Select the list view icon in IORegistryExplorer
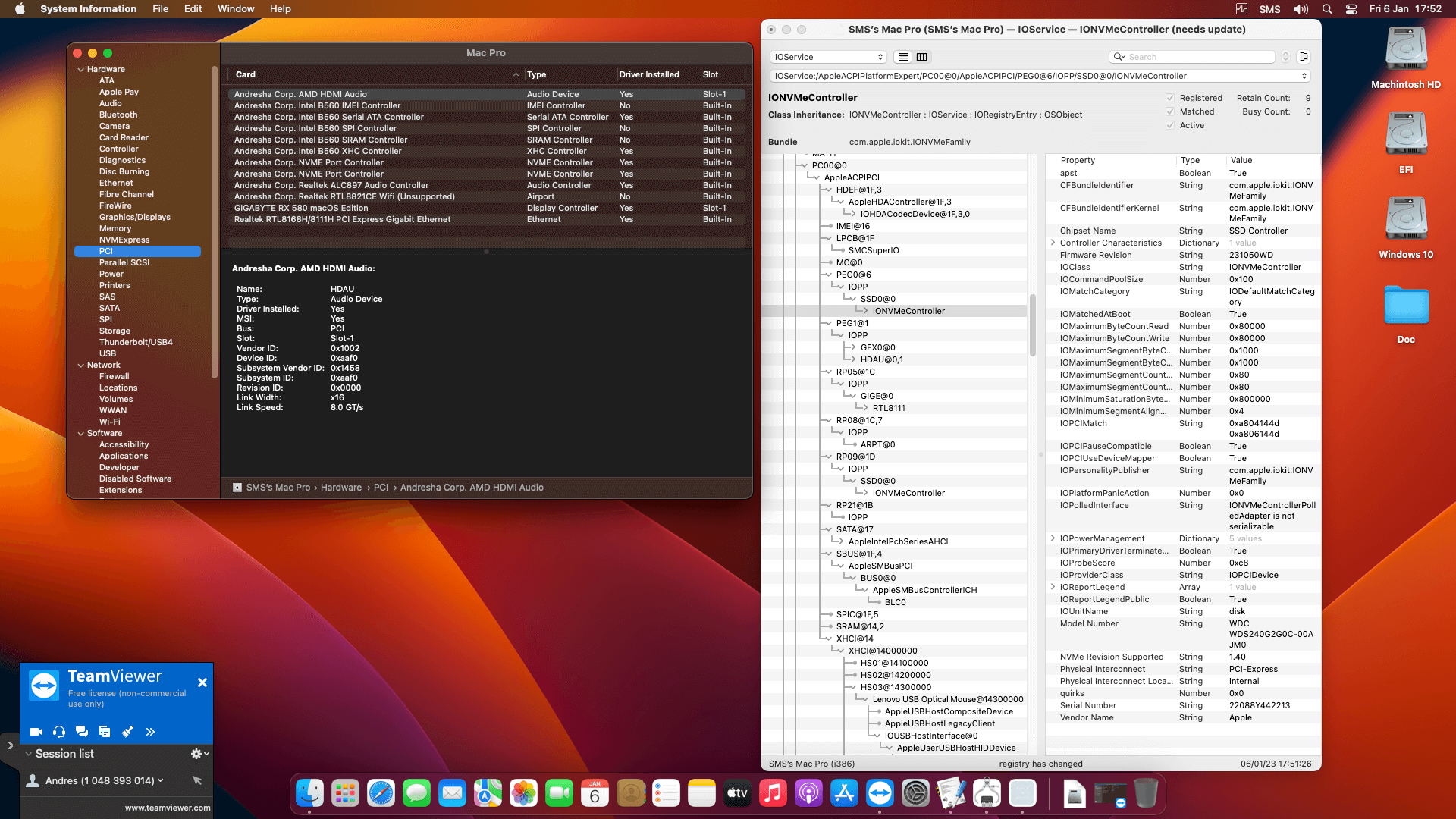Screen dimensions: 1456x819 pos(902,57)
